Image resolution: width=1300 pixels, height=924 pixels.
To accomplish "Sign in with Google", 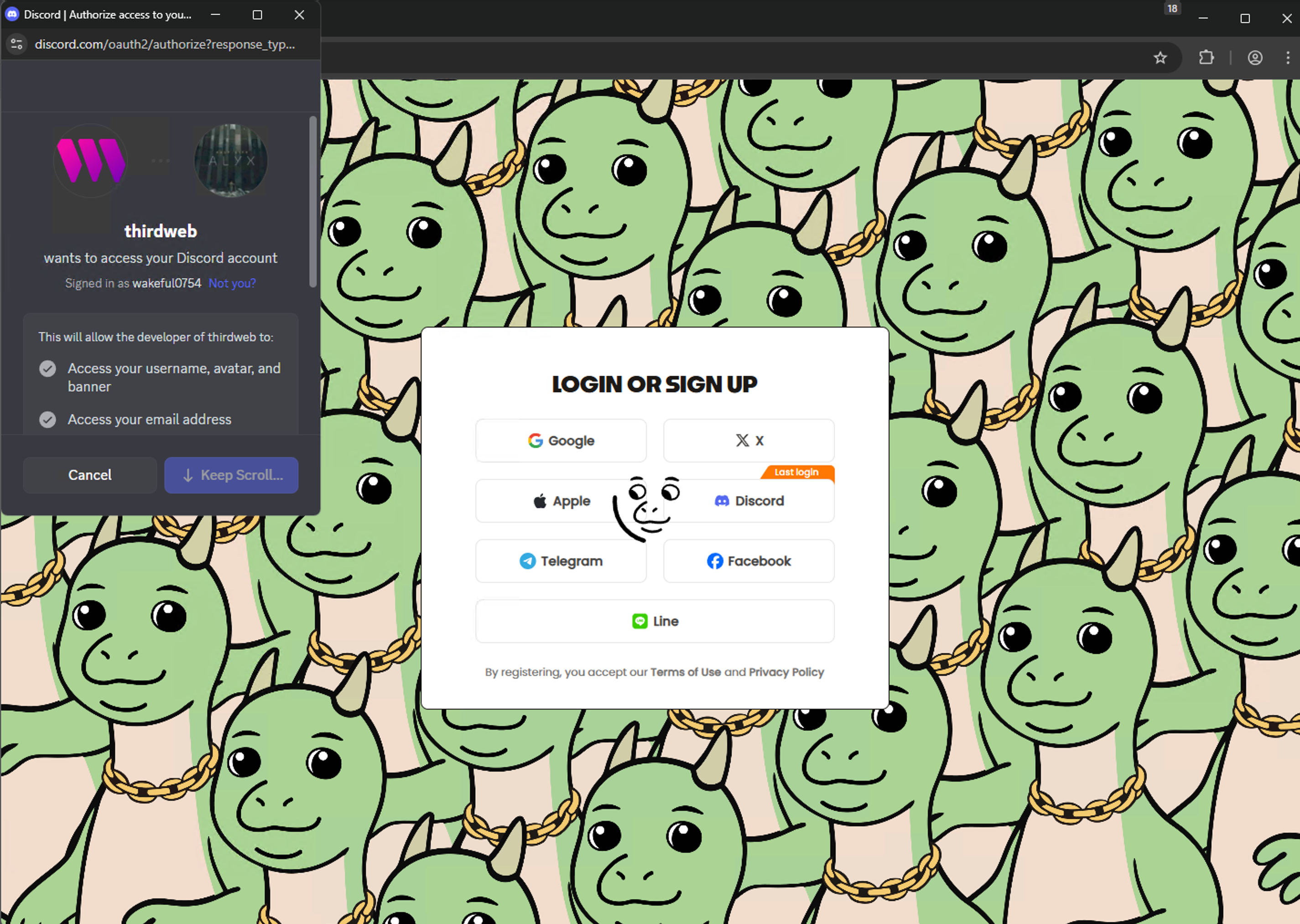I will tap(561, 441).
